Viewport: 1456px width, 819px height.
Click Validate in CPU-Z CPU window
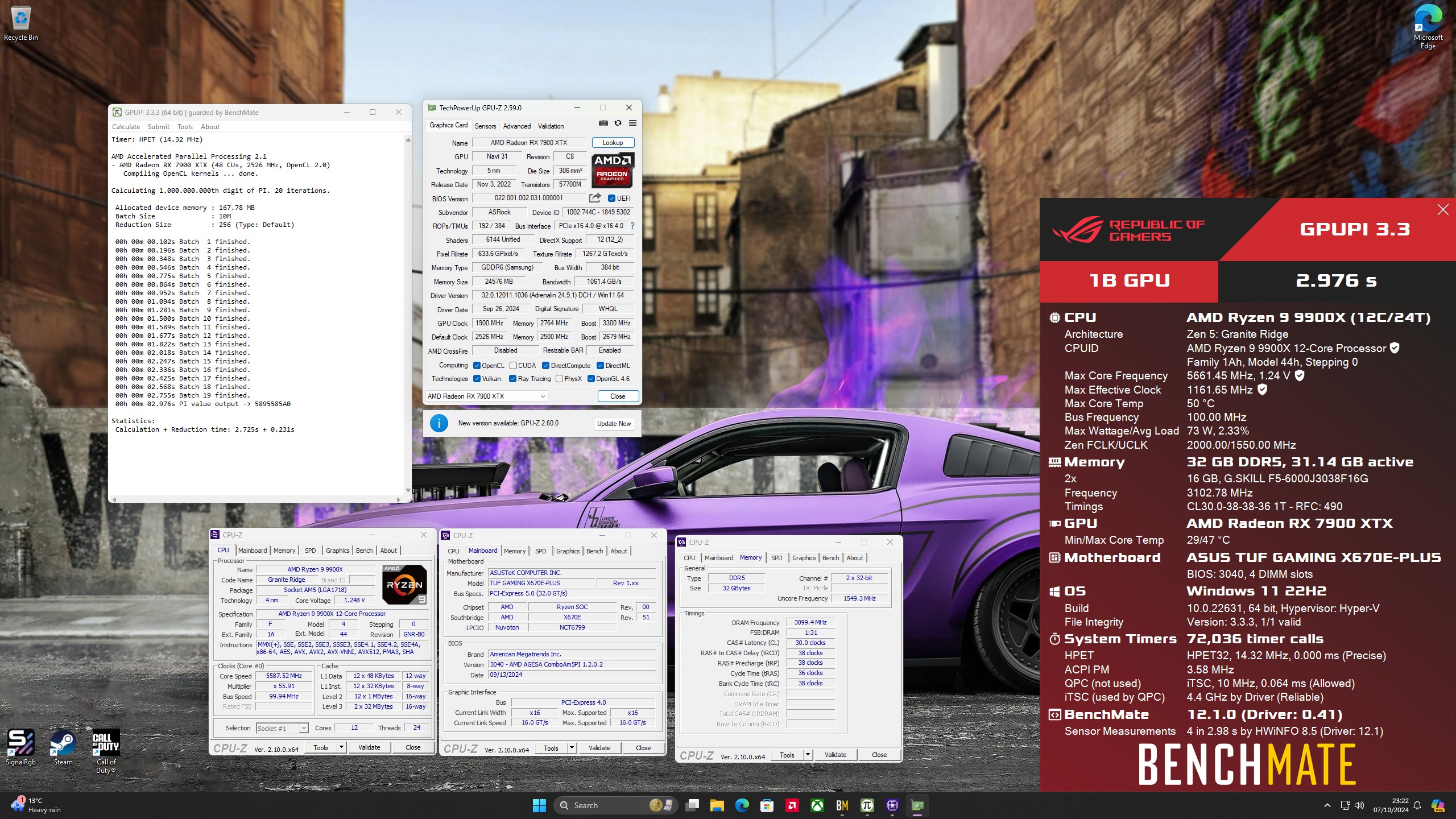369,747
